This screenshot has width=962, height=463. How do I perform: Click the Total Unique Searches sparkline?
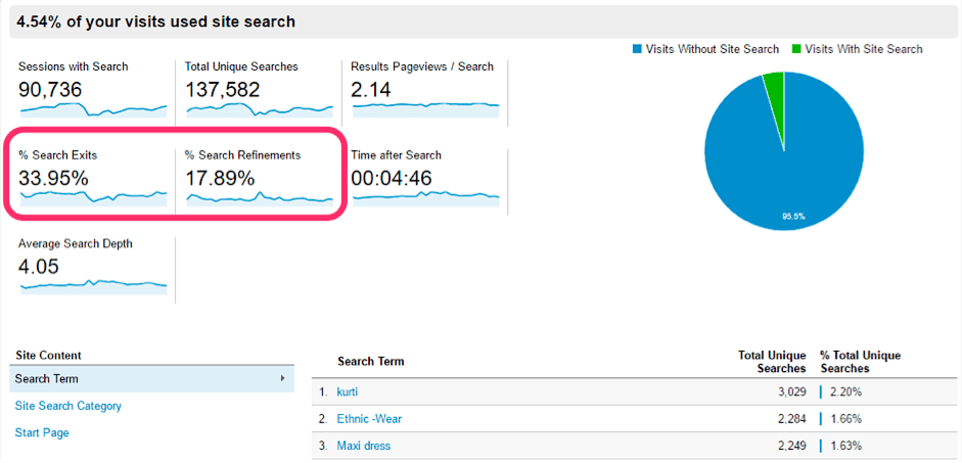coord(259,109)
